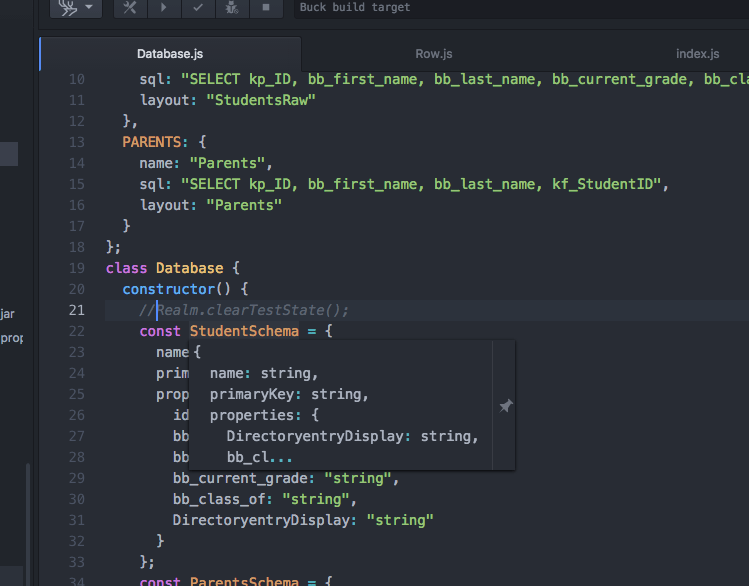Click the PARENTS key on line 13

click(152, 142)
